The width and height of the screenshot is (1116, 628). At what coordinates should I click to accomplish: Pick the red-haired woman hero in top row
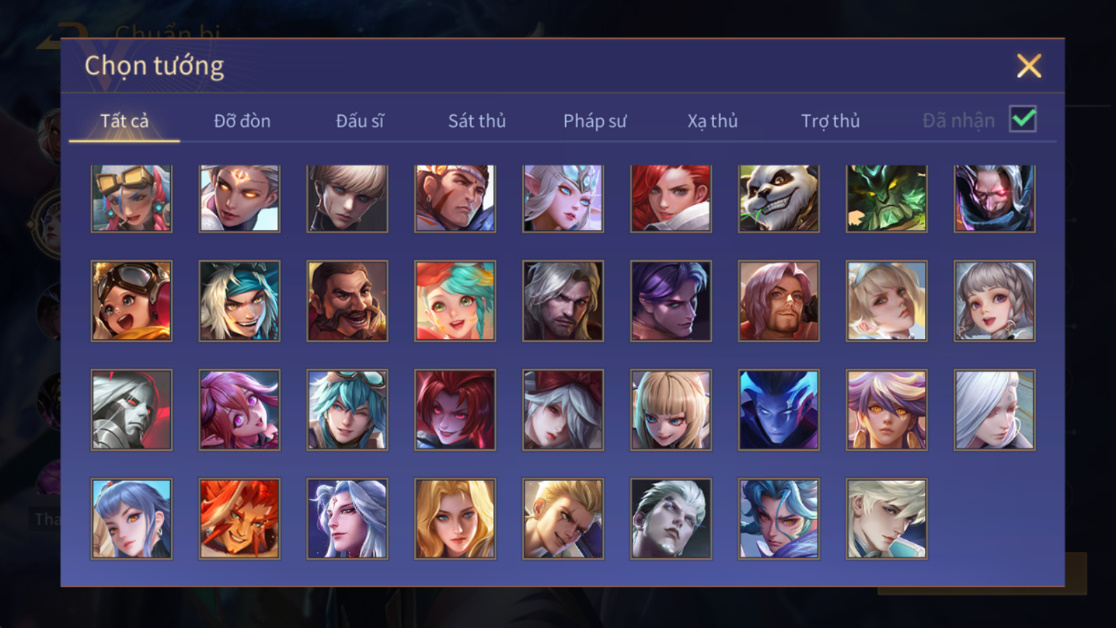click(x=670, y=199)
